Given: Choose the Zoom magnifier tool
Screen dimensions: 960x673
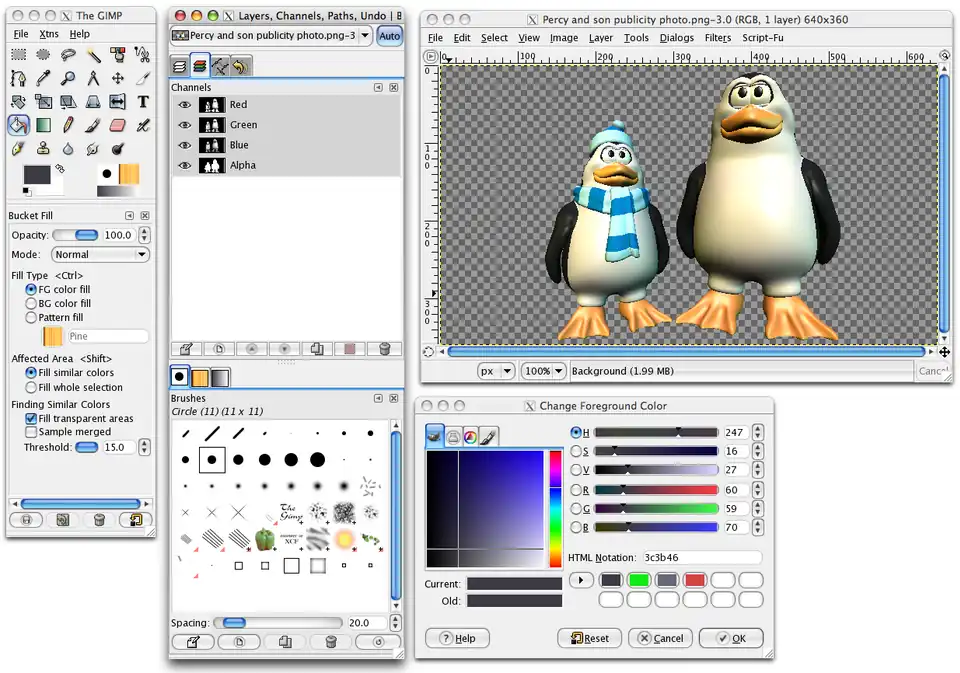Looking at the screenshot, I should [68, 78].
